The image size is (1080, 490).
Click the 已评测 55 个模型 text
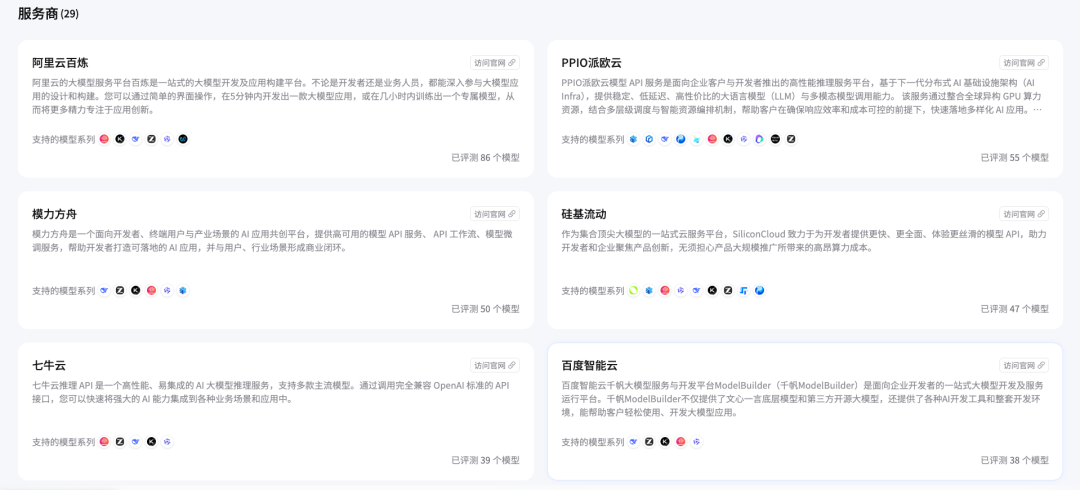point(1015,158)
